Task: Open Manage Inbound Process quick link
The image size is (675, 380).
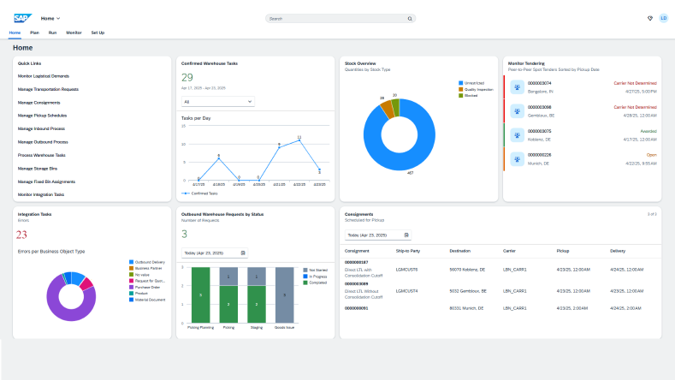Action: click(41, 129)
